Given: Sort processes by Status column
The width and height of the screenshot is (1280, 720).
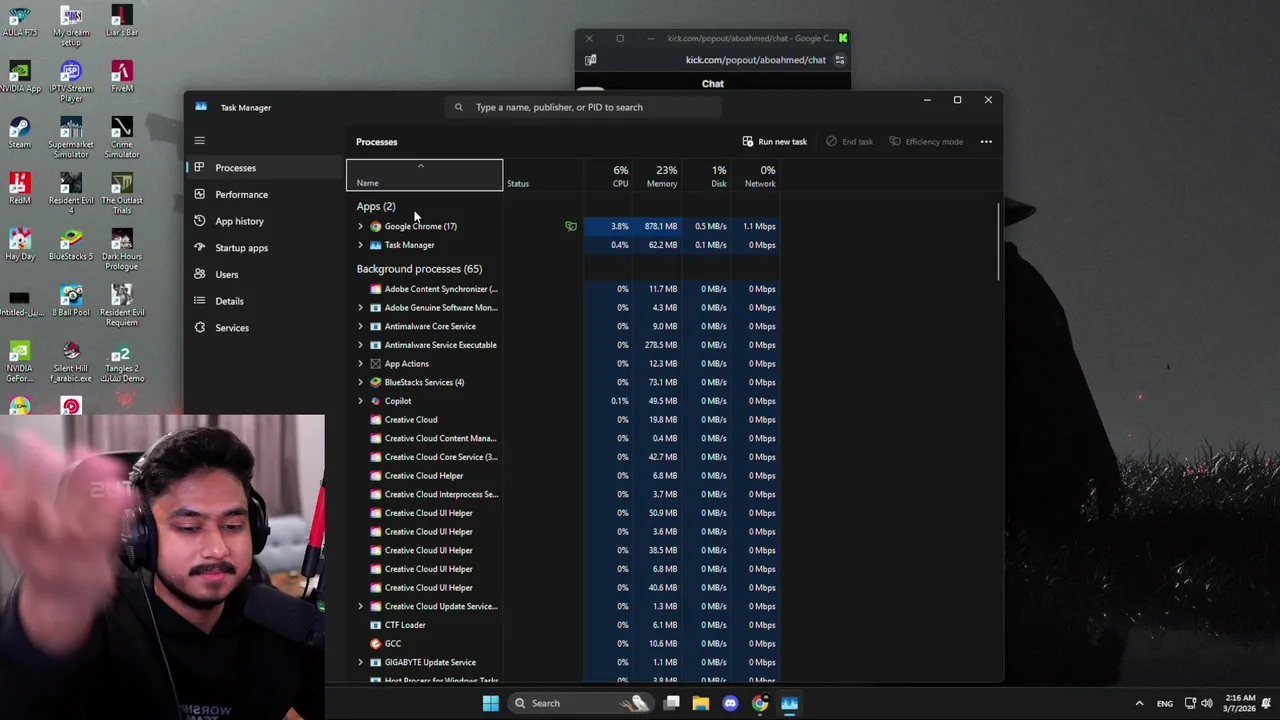Looking at the screenshot, I should 544,175.
